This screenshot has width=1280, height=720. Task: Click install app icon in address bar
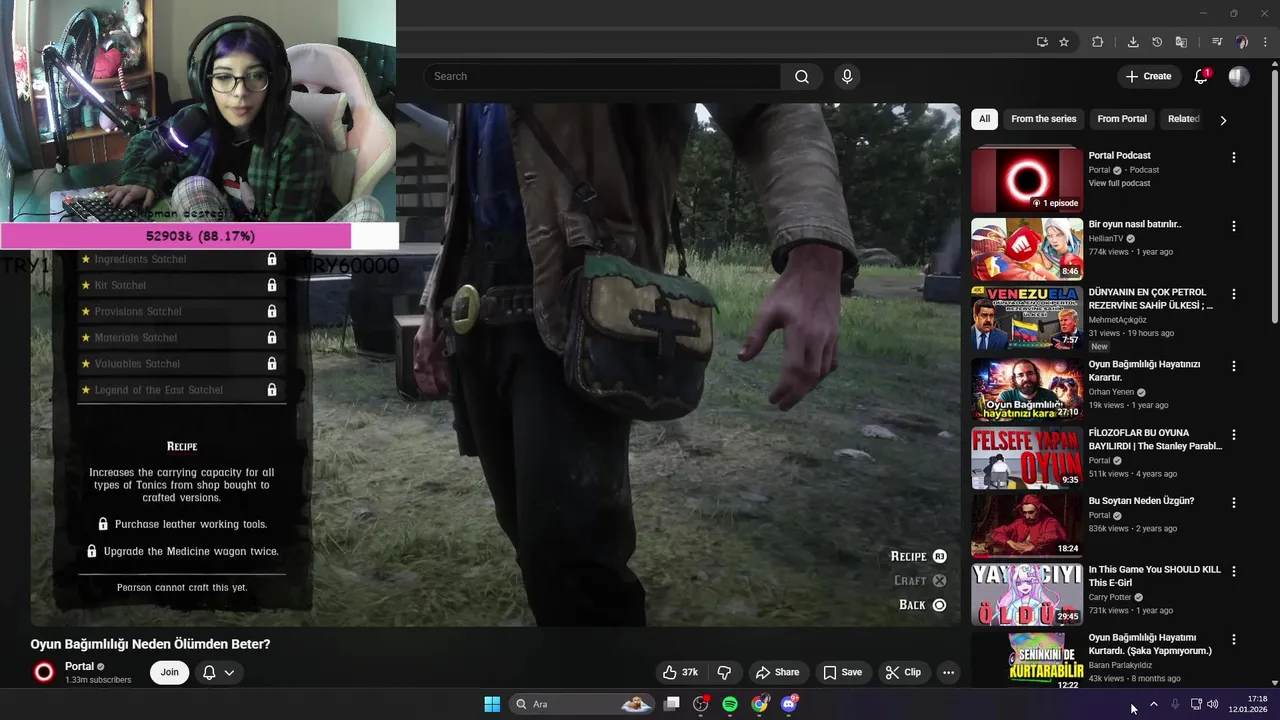(1042, 42)
